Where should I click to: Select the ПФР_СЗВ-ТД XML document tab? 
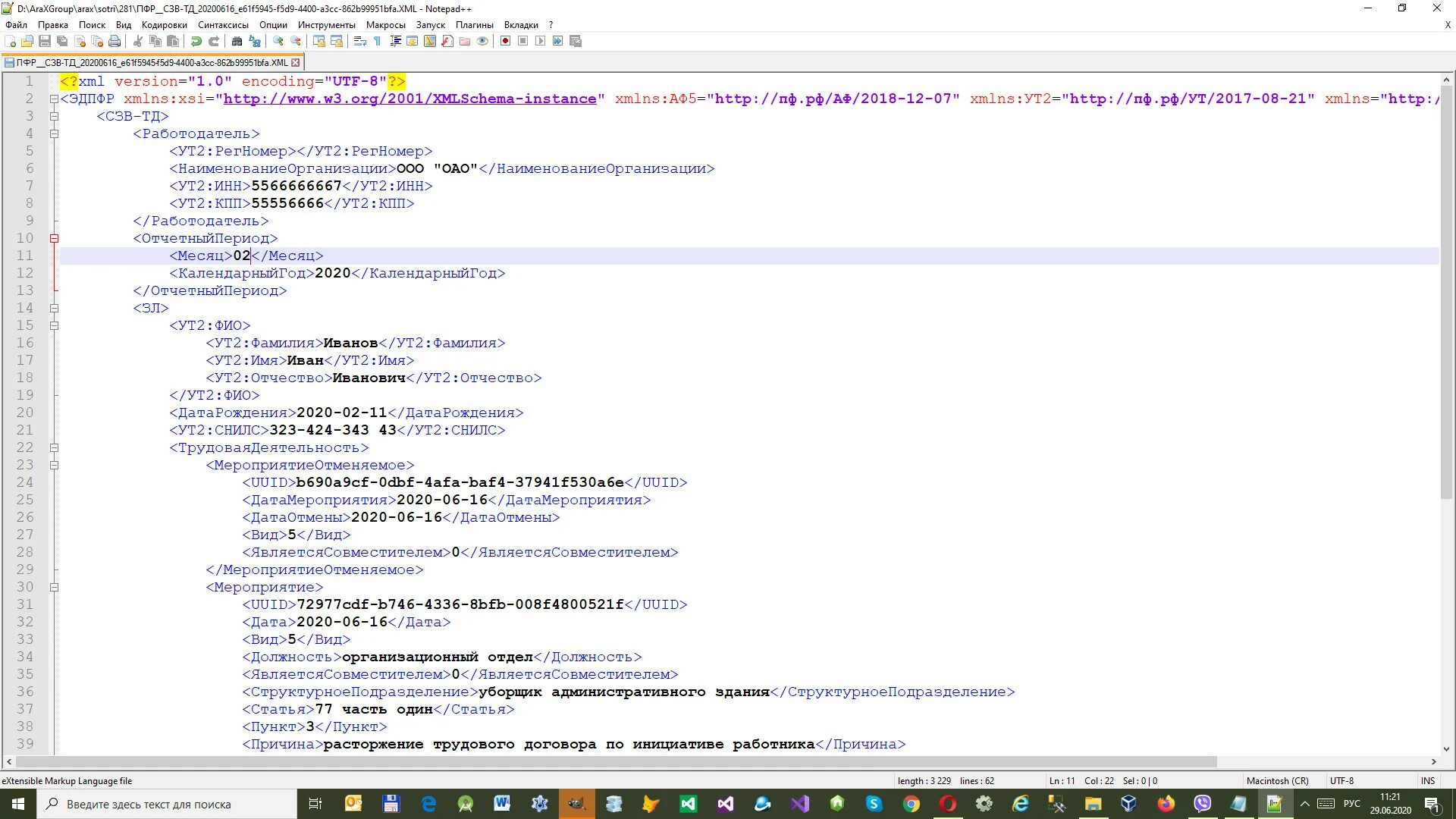(x=152, y=63)
